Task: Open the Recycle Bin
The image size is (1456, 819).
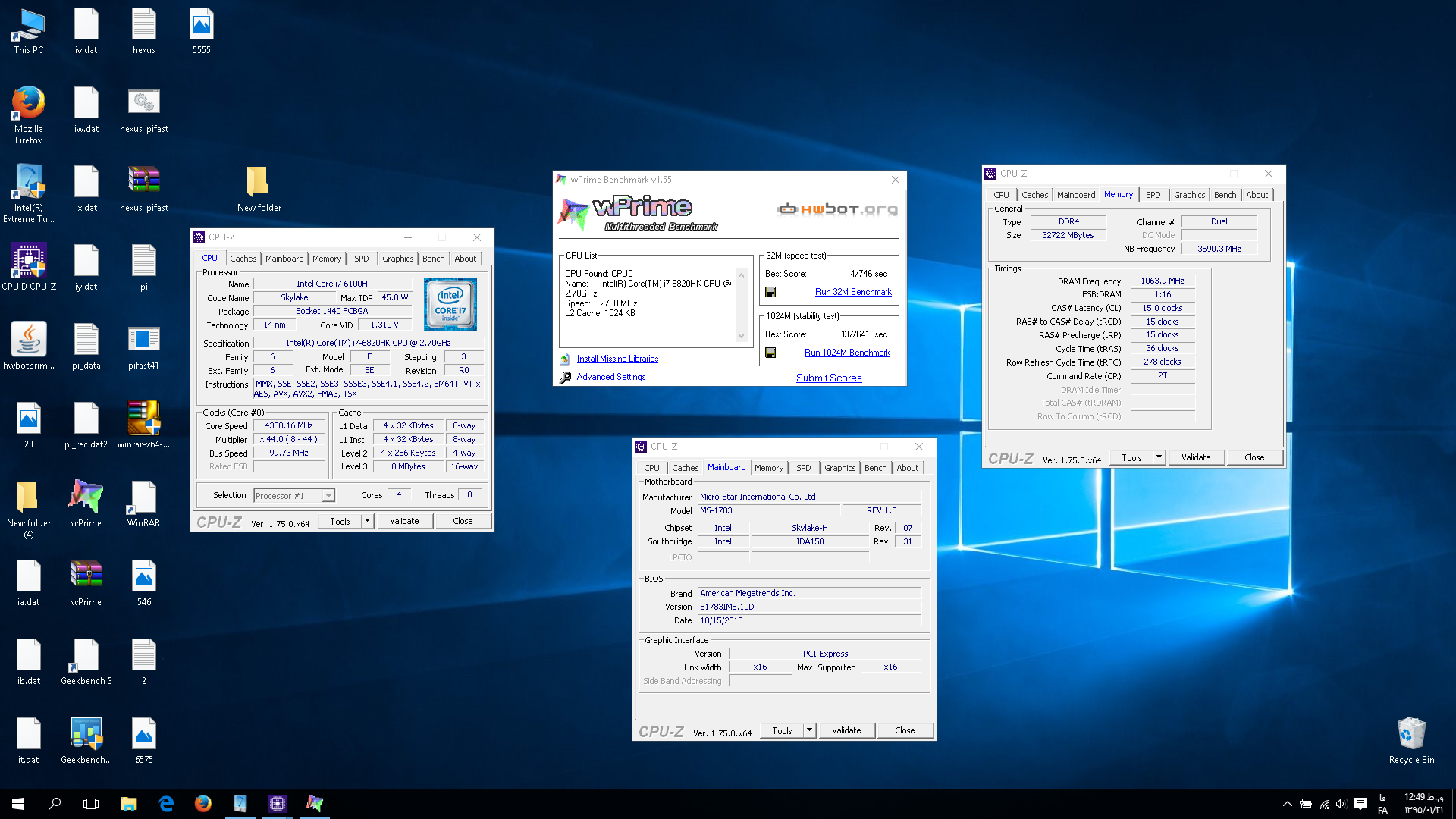Action: (x=1411, y=740)
